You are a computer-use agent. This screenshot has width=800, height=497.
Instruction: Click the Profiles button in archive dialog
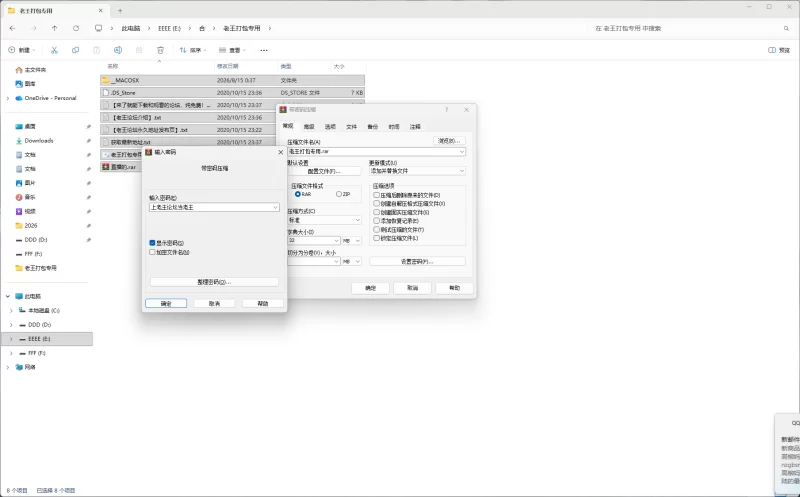click(324, 171)
